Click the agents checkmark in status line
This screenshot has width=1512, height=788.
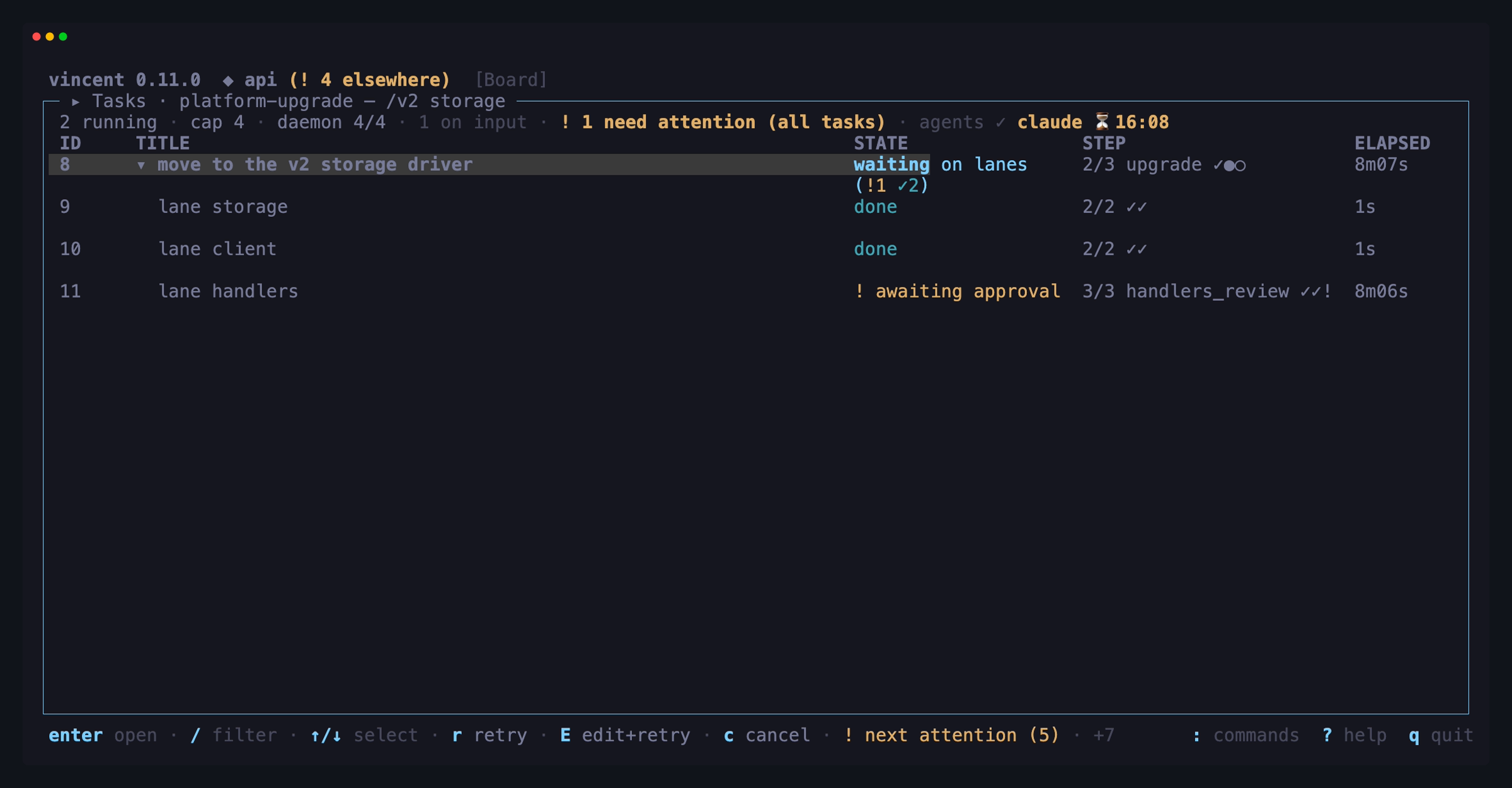coord(1000,123)
